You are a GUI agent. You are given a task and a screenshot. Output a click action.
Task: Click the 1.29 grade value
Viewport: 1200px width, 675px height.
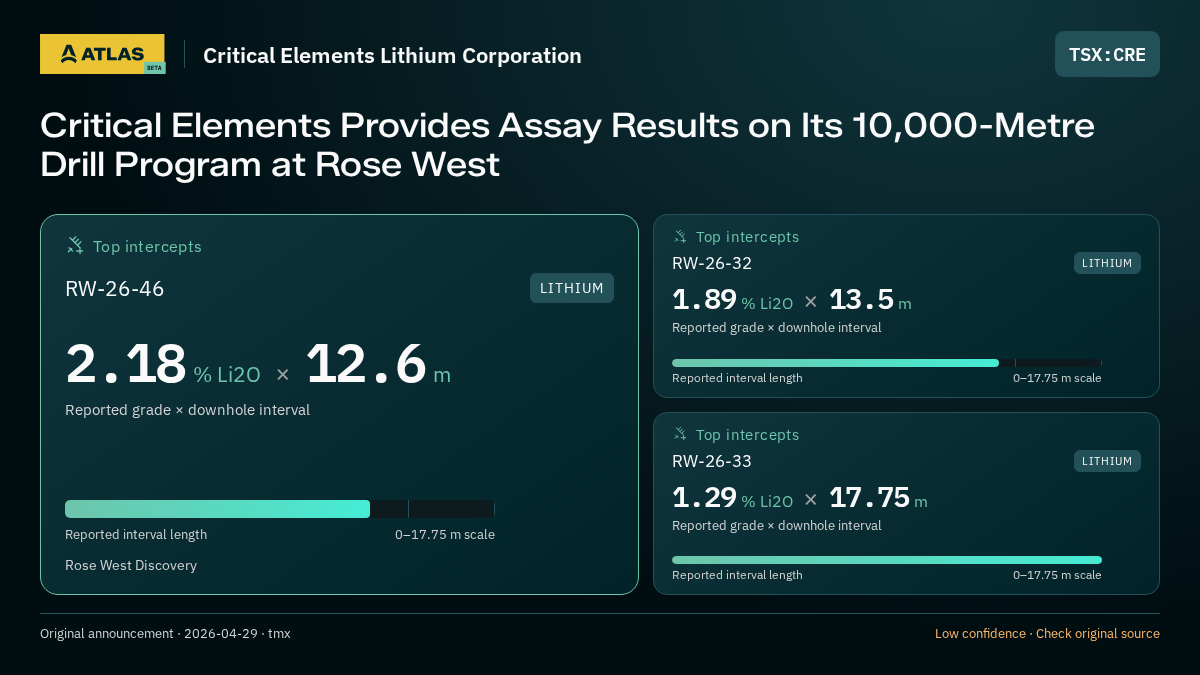pyautogui.click(x=704, y=498)
